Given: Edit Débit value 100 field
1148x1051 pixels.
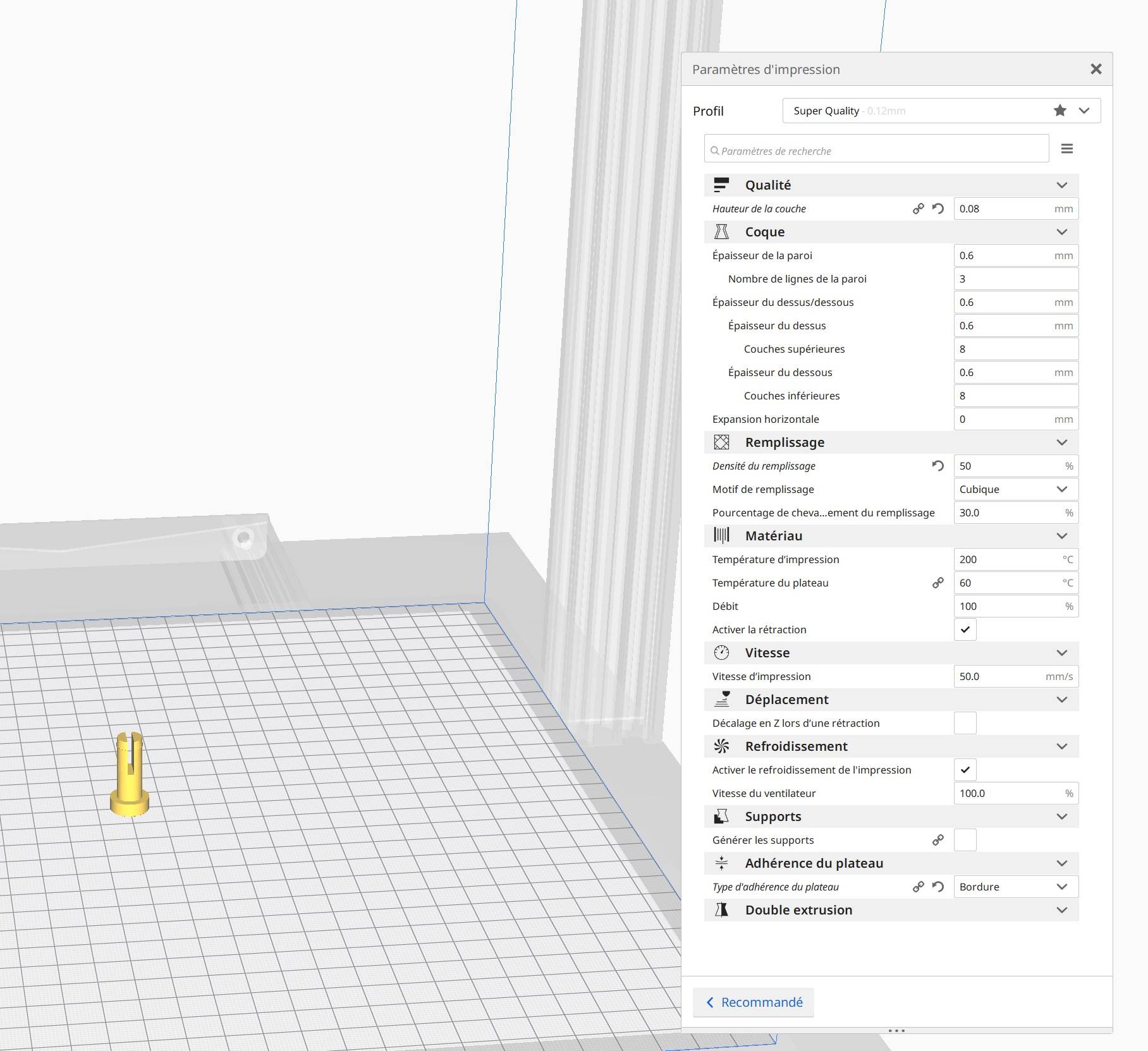Looking at the screenshot, I should tap(1016, 606).
